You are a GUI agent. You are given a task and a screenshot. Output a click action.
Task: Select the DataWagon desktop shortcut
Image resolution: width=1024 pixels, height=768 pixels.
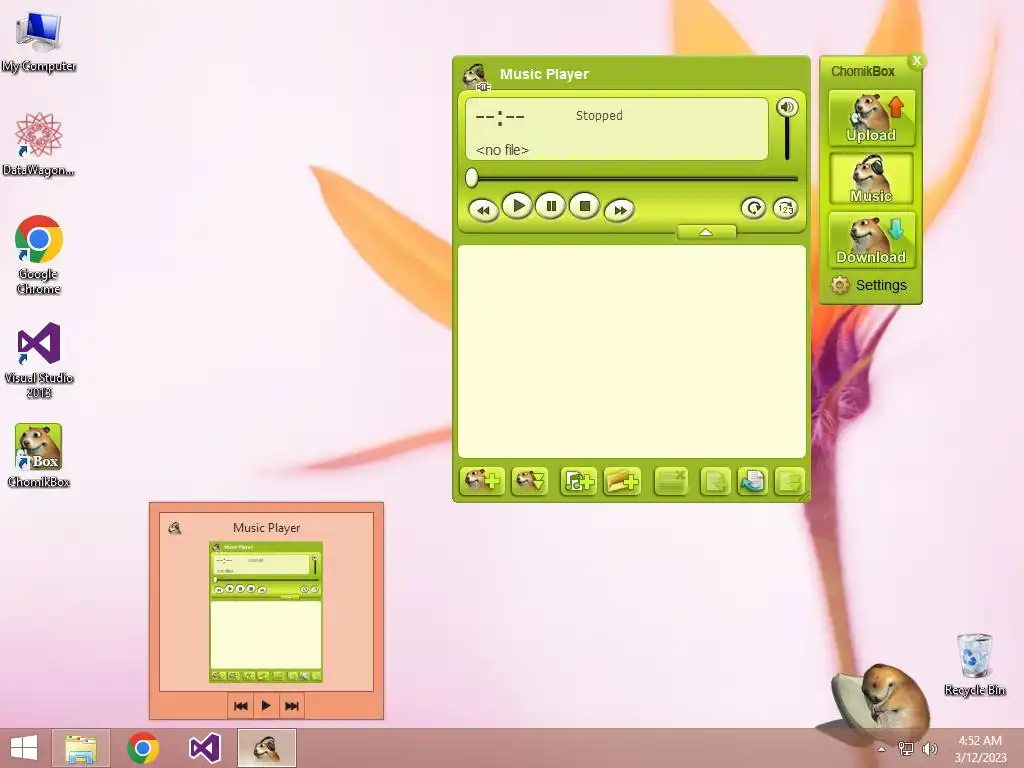coord(39,144)
